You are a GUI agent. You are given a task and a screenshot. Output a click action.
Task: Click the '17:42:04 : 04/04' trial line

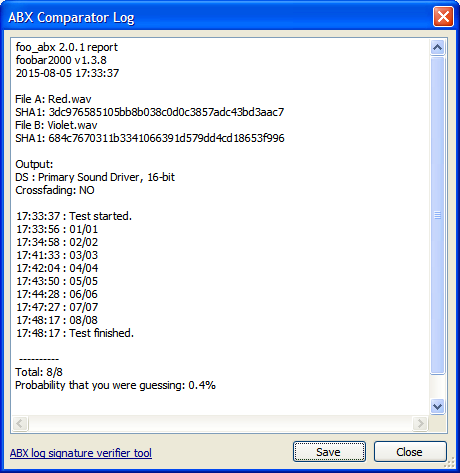(x=57, y=268)
